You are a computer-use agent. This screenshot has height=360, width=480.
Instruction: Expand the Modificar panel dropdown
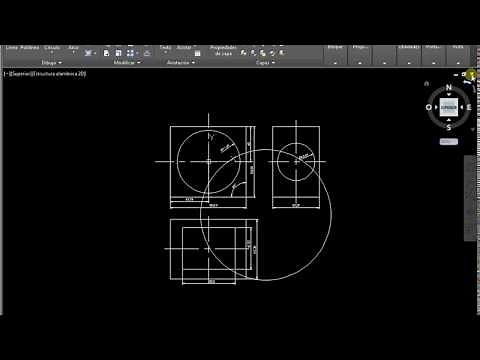coord(127,62)
